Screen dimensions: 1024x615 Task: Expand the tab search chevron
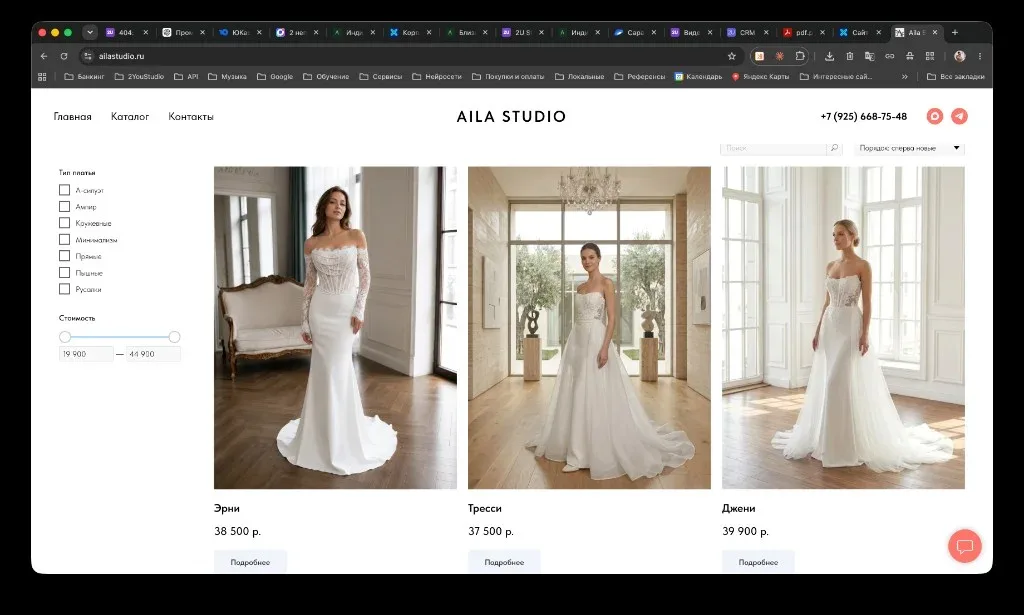point(90,32)
